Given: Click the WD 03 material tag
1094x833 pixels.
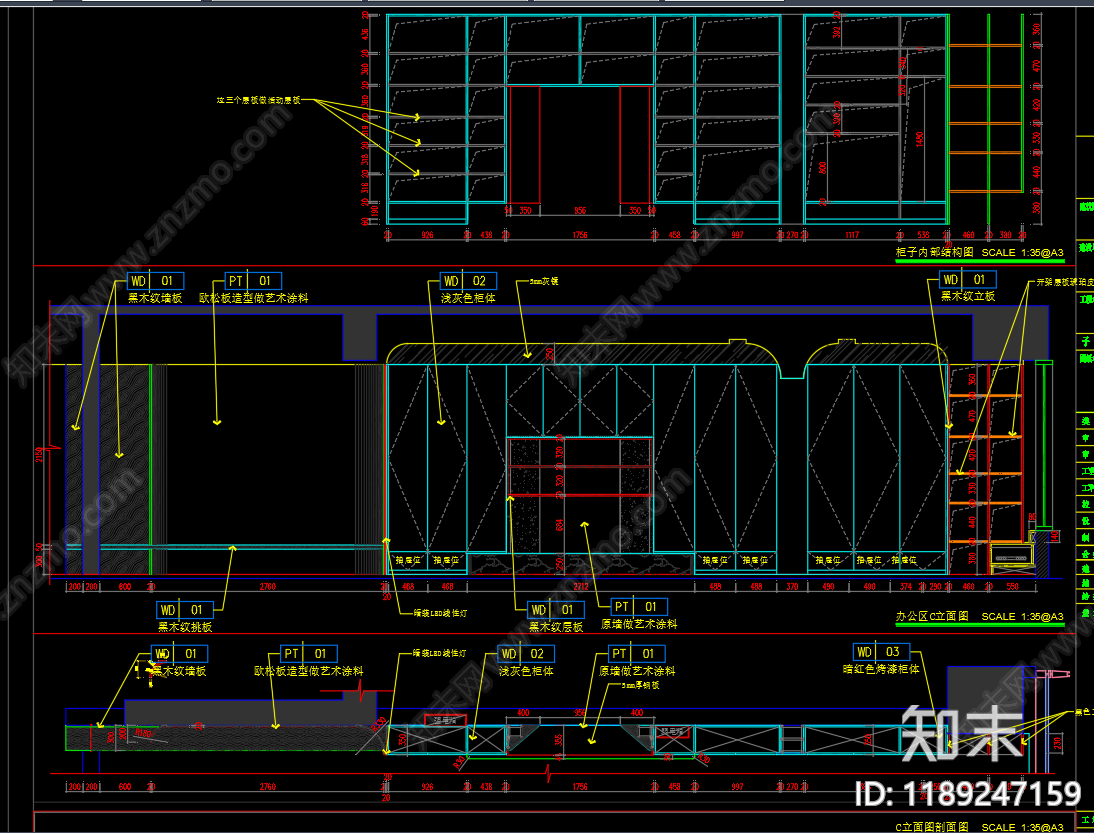Looking at the screenshot, I should 881,652.
